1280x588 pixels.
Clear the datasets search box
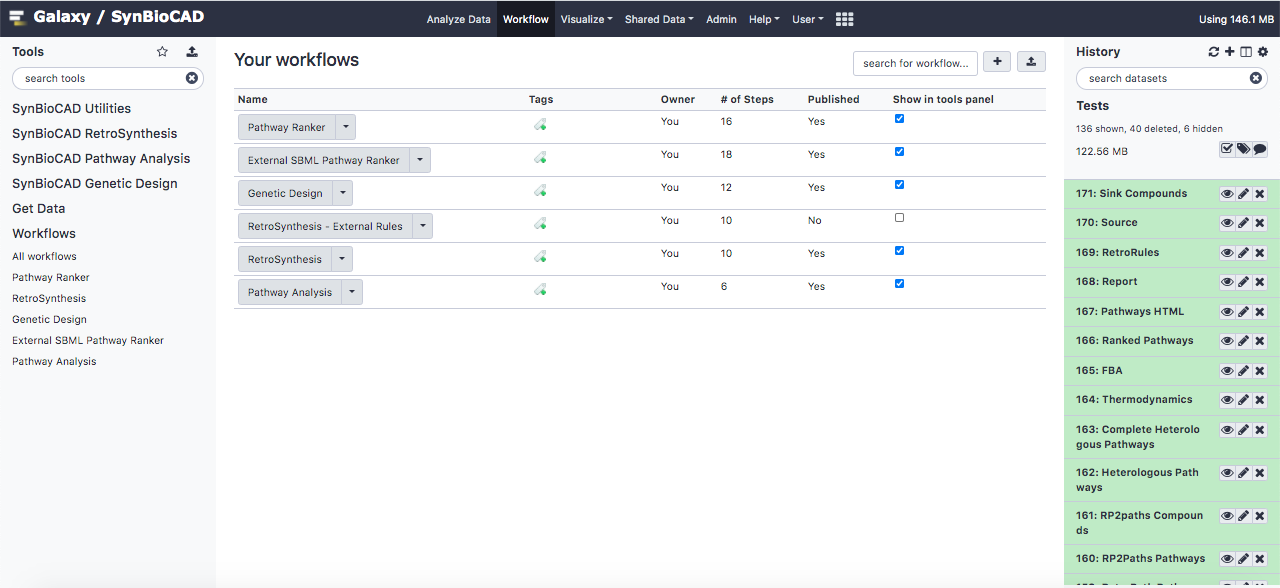pyautogui.click(x=1256, y=78)
